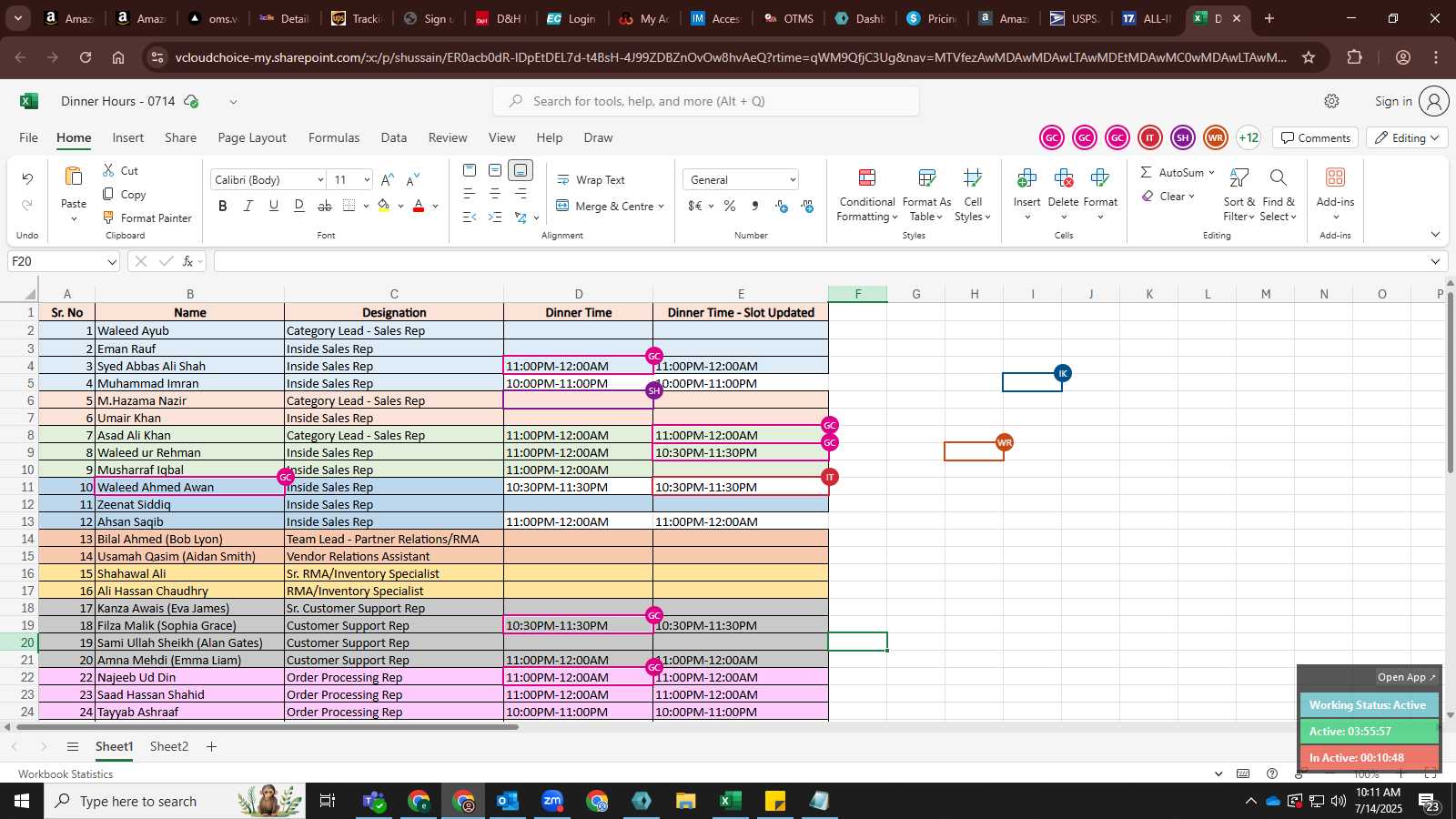
Task: Align text left
Action: [x=470, y=194]
